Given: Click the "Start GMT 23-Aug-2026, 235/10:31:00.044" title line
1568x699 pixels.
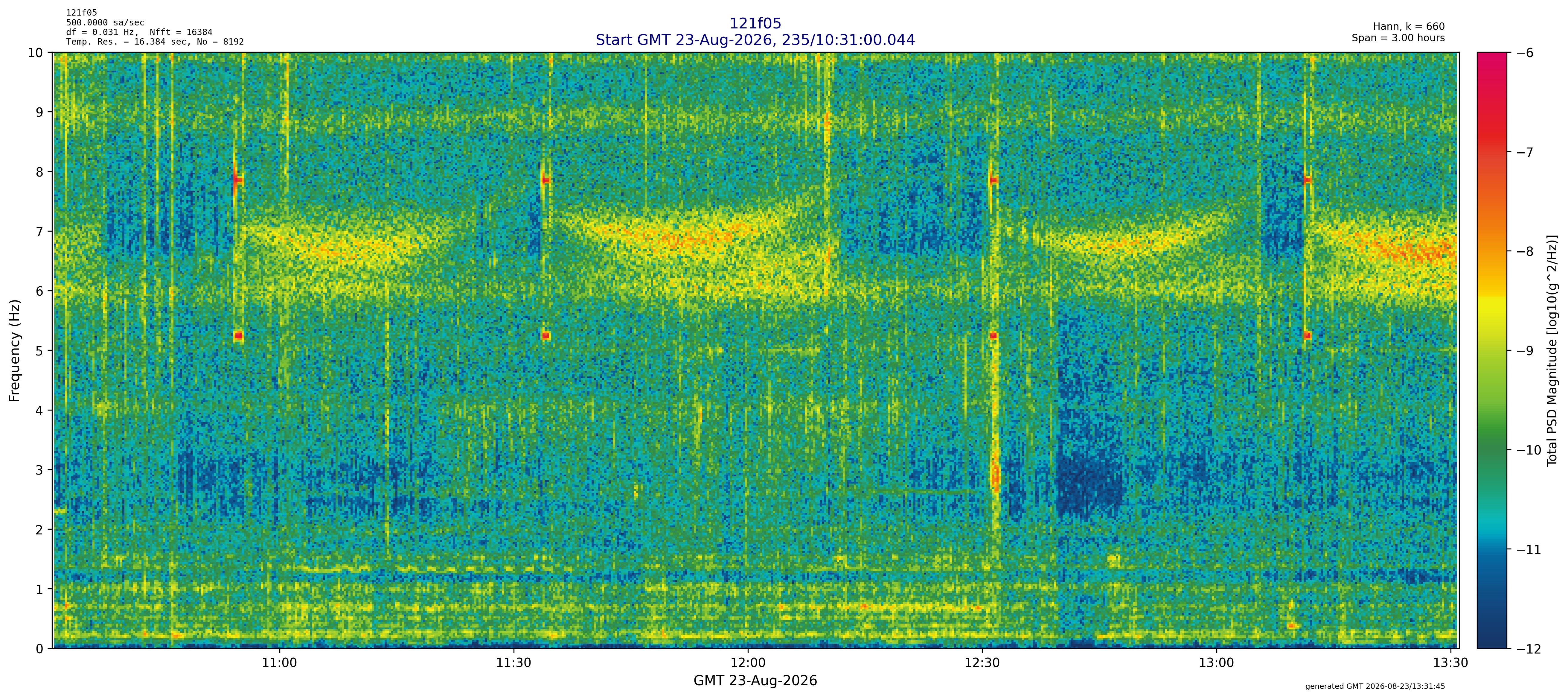Looking at the screenshot, I should click(755, 40).
